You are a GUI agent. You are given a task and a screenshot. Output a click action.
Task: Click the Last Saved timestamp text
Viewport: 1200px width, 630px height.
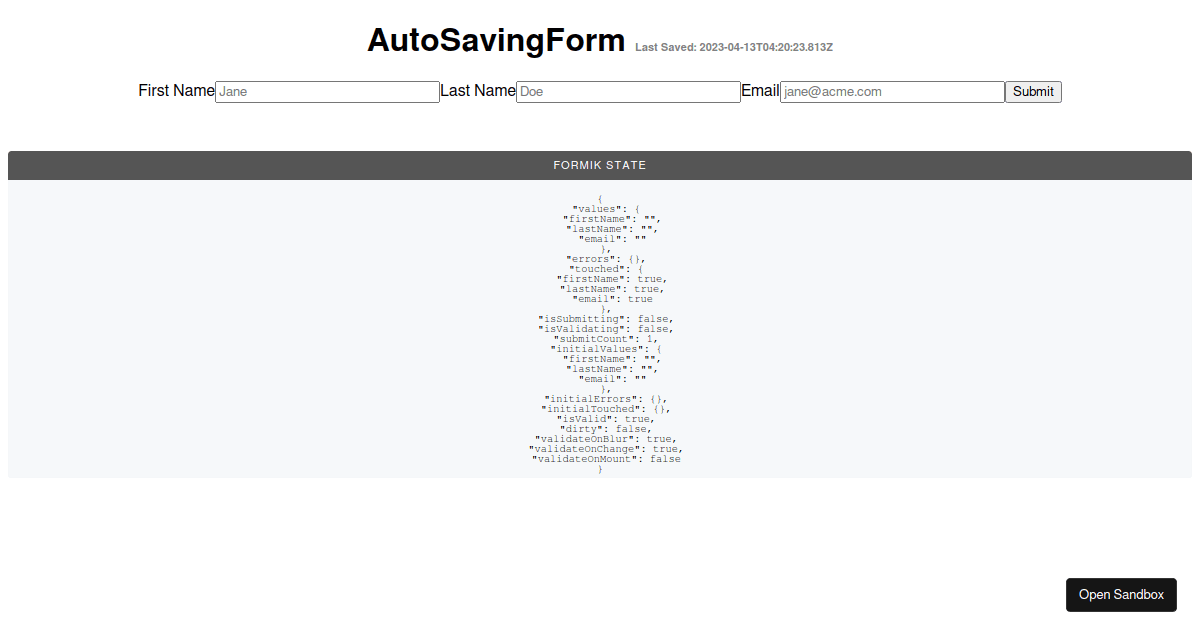click(733, 46)
